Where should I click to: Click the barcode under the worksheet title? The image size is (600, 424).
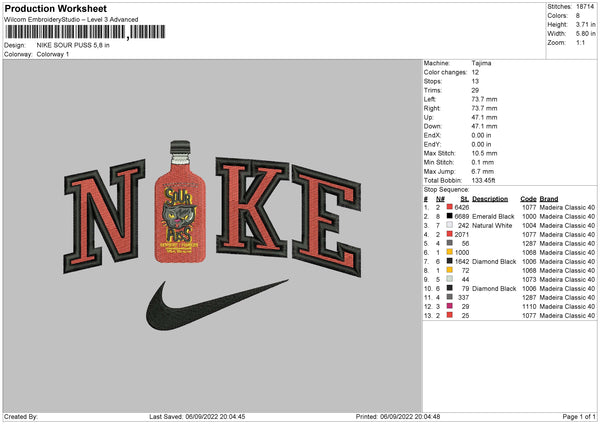tap(85, 32)
